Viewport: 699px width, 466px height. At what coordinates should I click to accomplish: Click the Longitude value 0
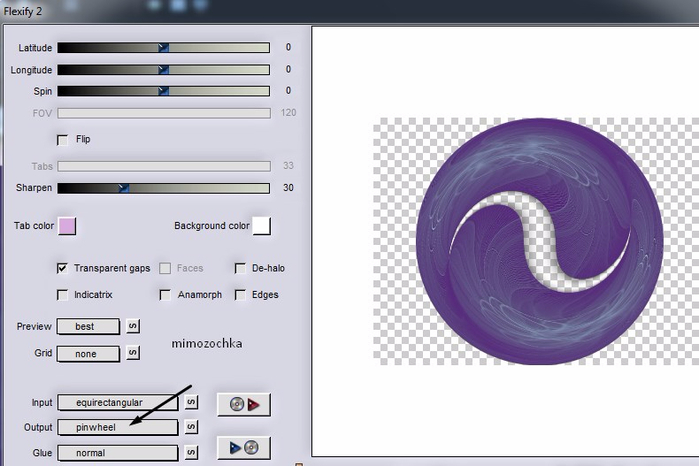coord(288,69)
